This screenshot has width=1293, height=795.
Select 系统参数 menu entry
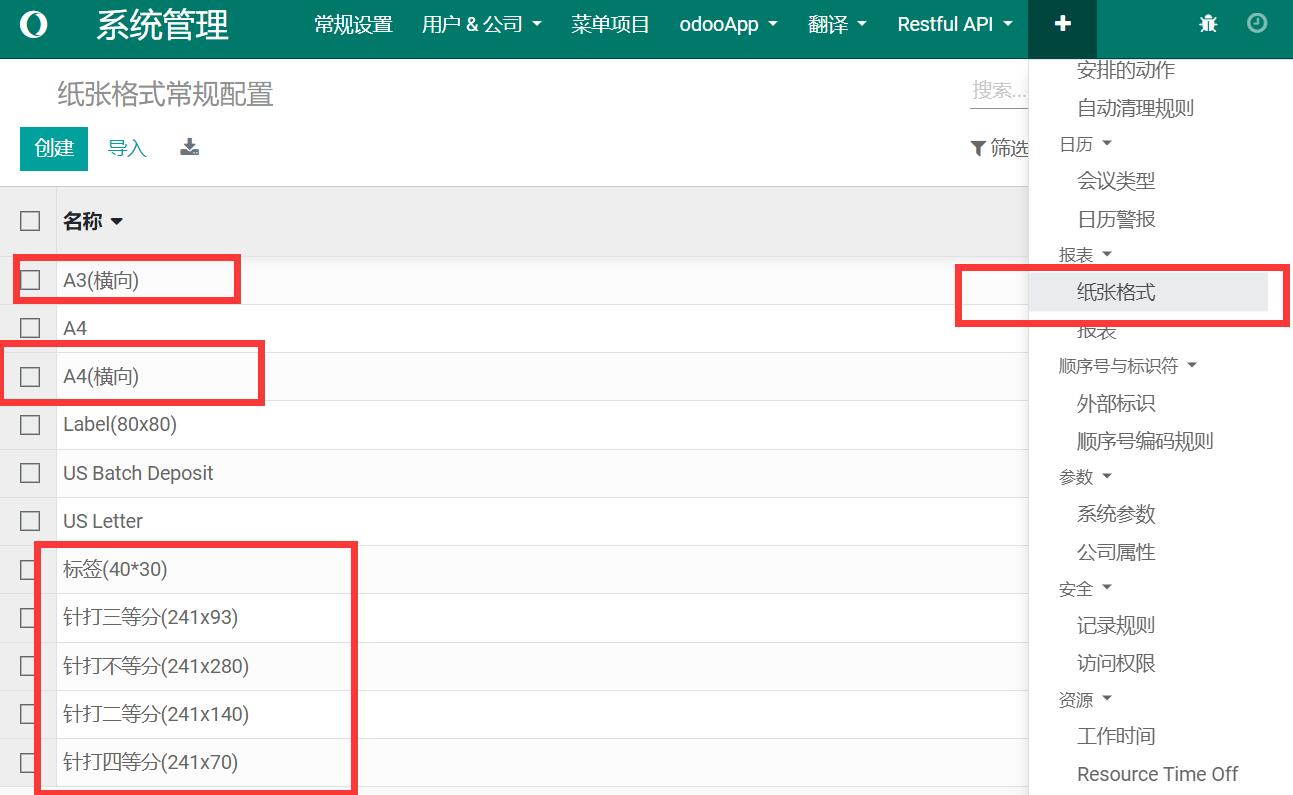pos(1116,514)
